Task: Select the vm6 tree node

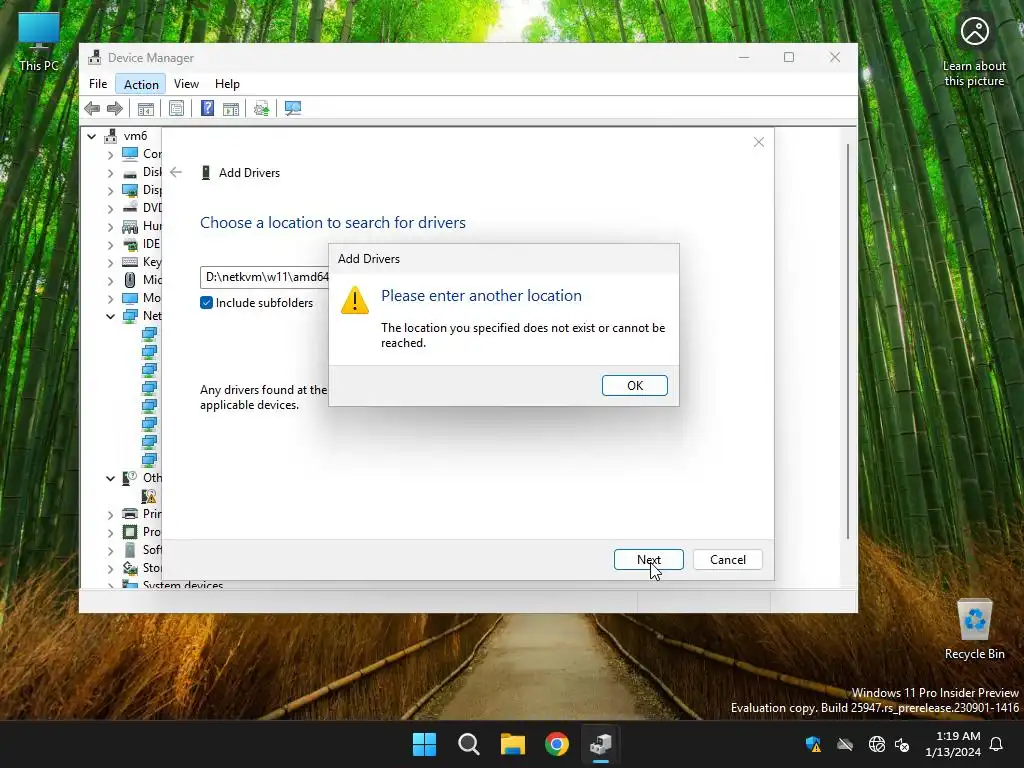Action: (x=135, y=136)
